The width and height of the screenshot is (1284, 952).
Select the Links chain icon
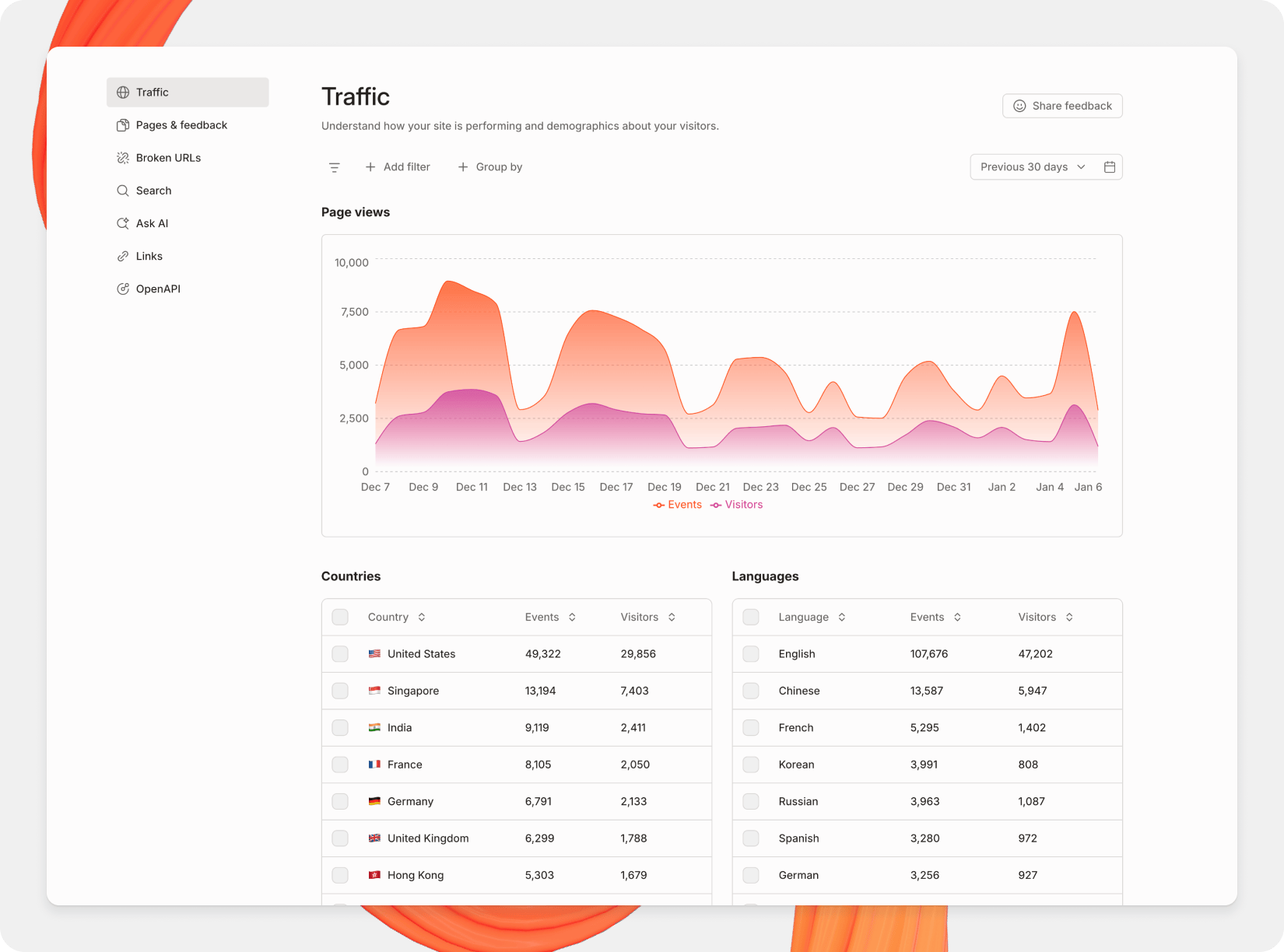(123, 256)
